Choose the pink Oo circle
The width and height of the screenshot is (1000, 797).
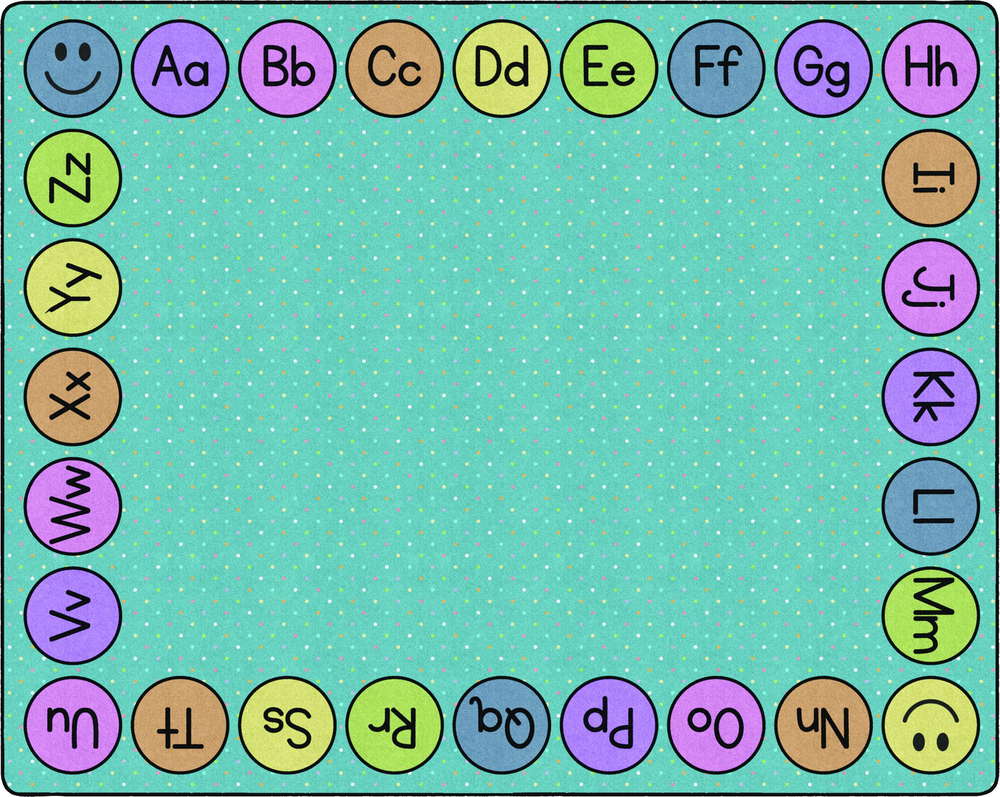pyautogui.click(x=716, y=724)
